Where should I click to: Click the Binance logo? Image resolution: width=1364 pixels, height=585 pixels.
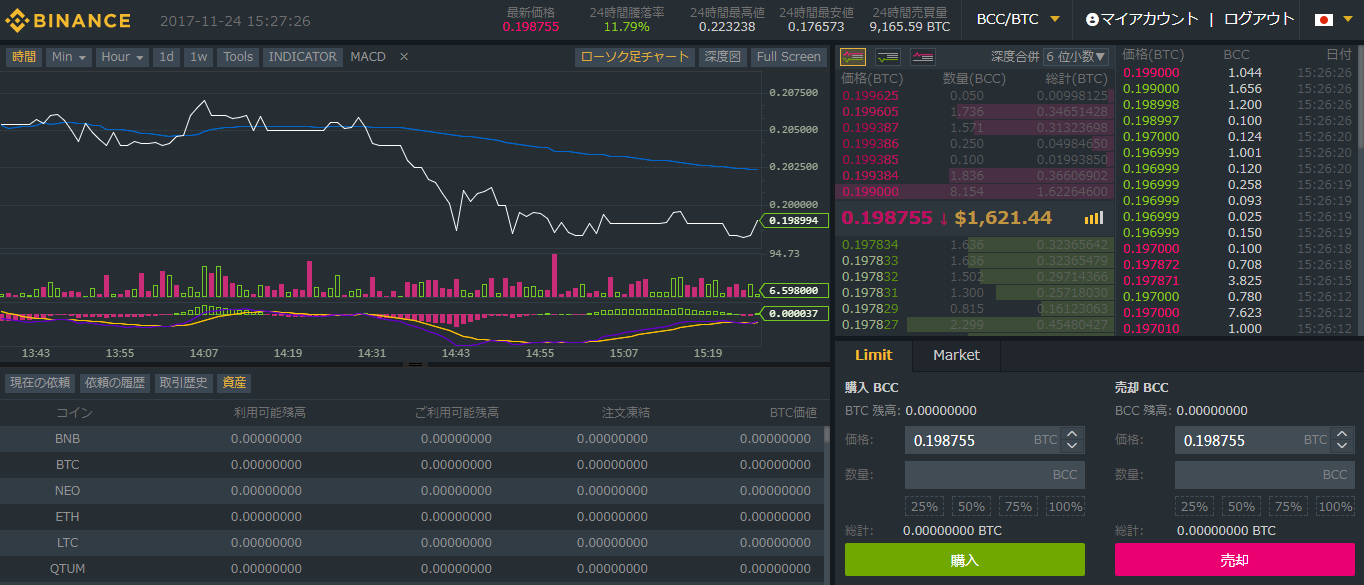point(67,20)
